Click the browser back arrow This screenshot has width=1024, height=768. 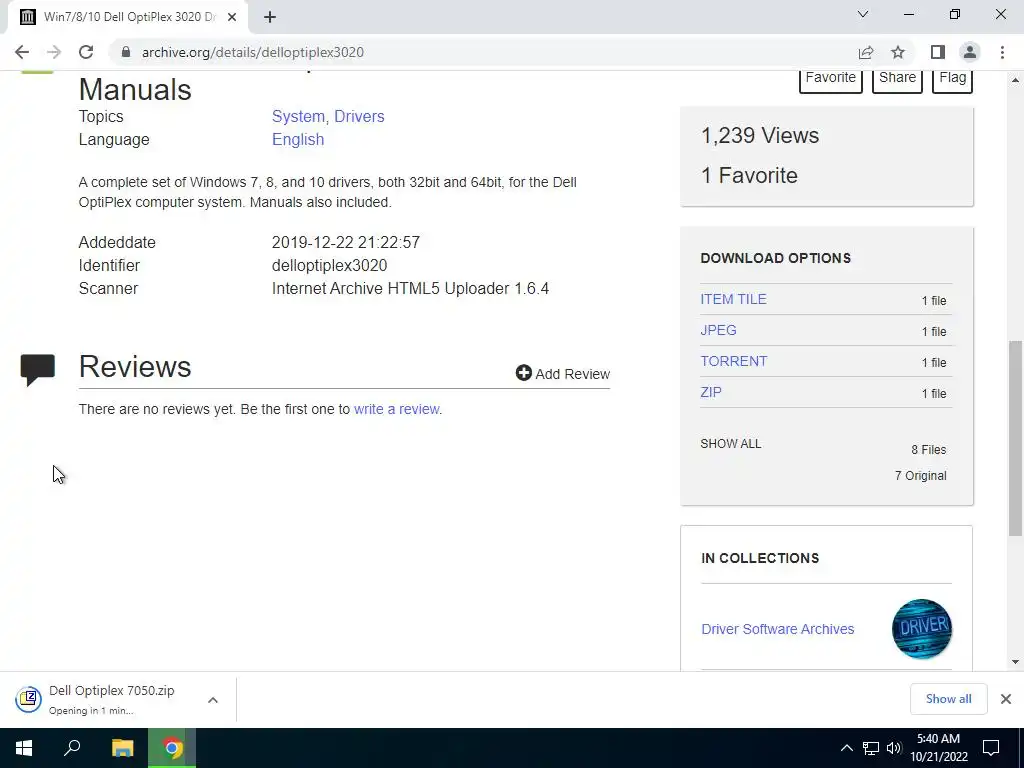(22, 52)
